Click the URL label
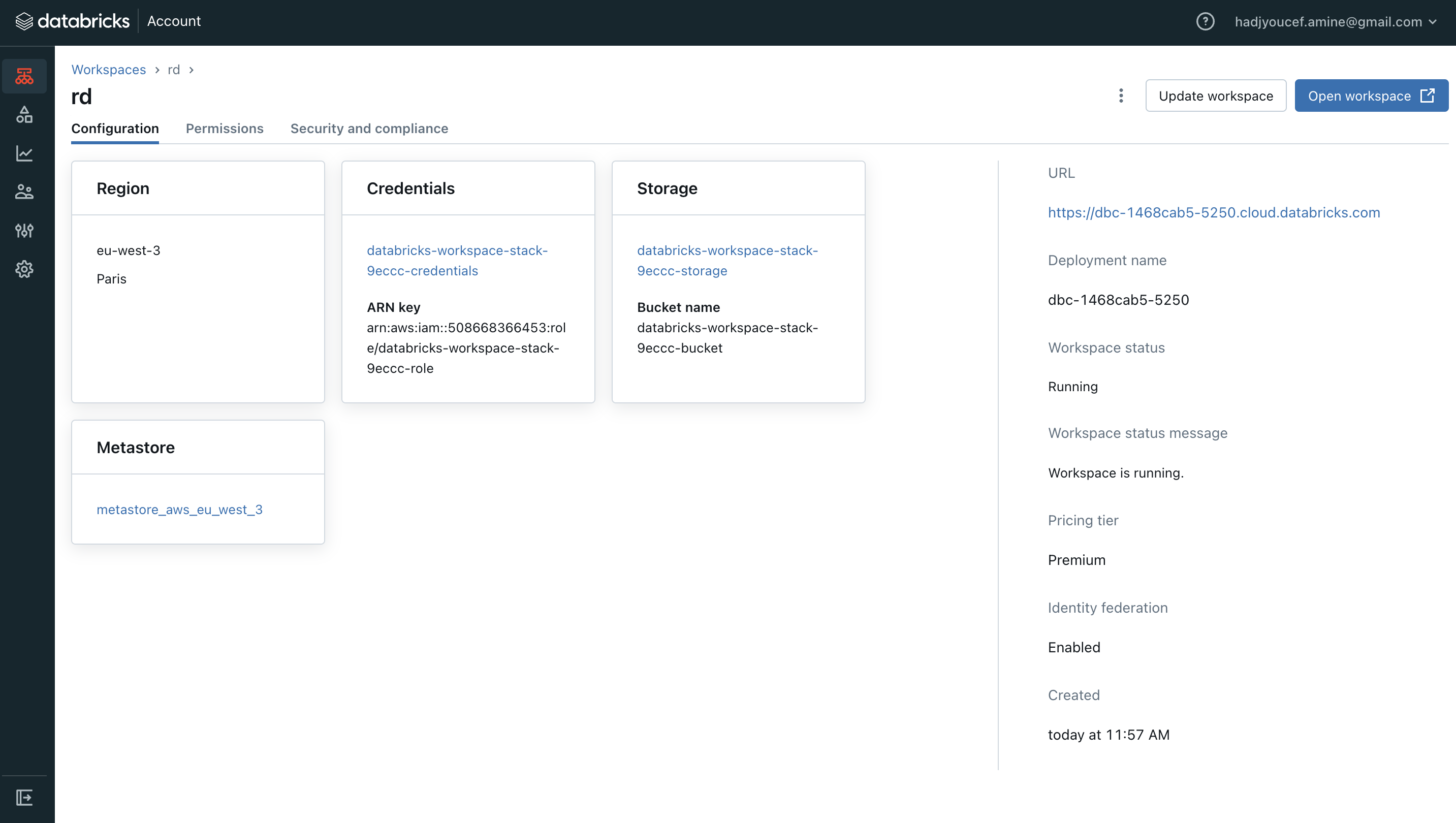 [x=1061, y=173]
